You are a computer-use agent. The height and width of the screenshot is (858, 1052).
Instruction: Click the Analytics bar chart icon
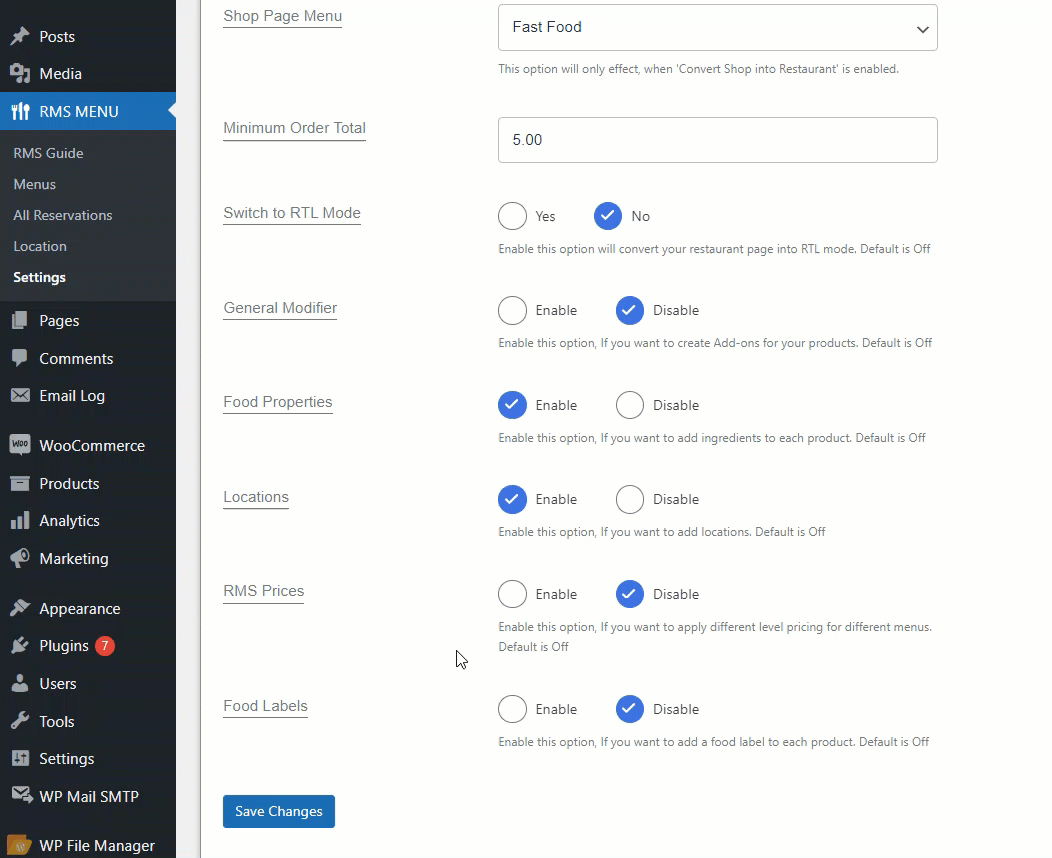pos(20,521)
